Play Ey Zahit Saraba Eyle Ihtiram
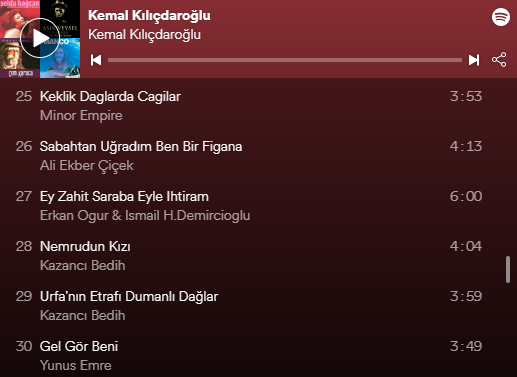This screenshot has width=517, height=377. pyautogui.click(x=248, y=206)
